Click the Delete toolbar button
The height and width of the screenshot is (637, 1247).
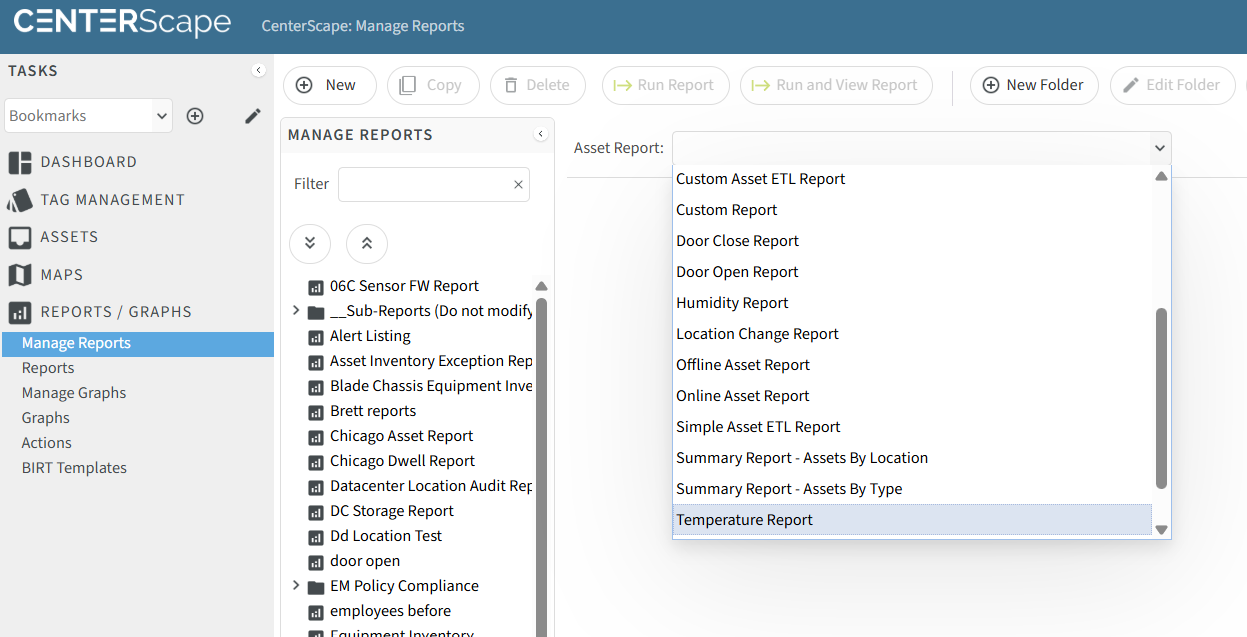click(537, 85)
